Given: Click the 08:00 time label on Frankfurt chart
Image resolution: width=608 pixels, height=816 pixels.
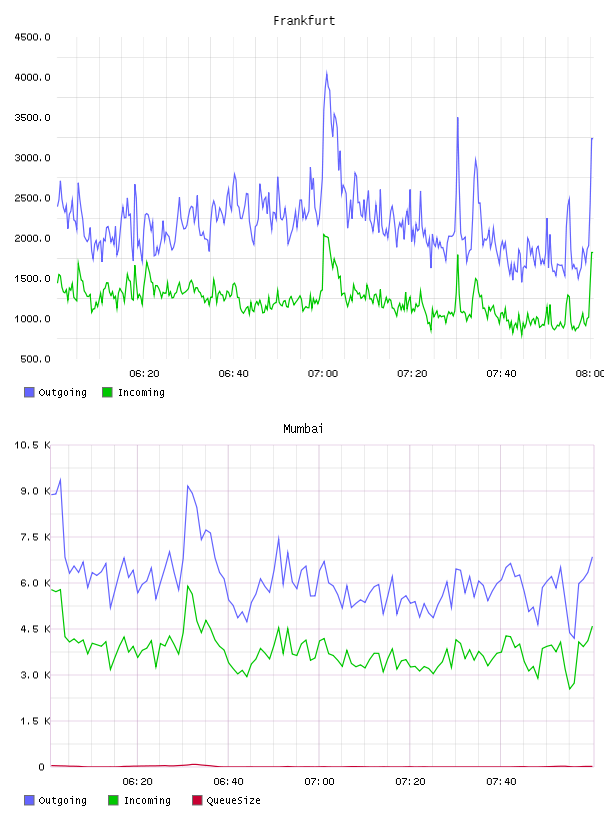Looking at the screenshot, I should click(590, 373).
